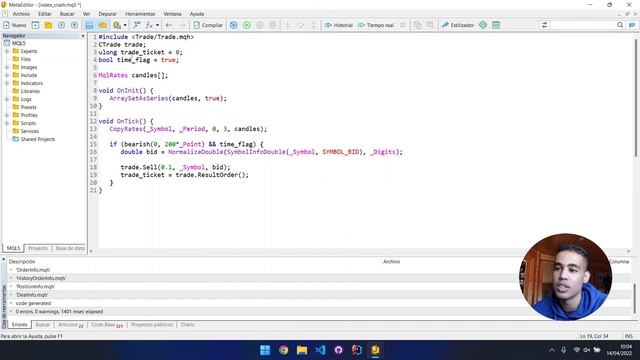Screen dimensions: 640x360
Task: Expand the Experts folder in Navigator
Action: tap(7, 51)
